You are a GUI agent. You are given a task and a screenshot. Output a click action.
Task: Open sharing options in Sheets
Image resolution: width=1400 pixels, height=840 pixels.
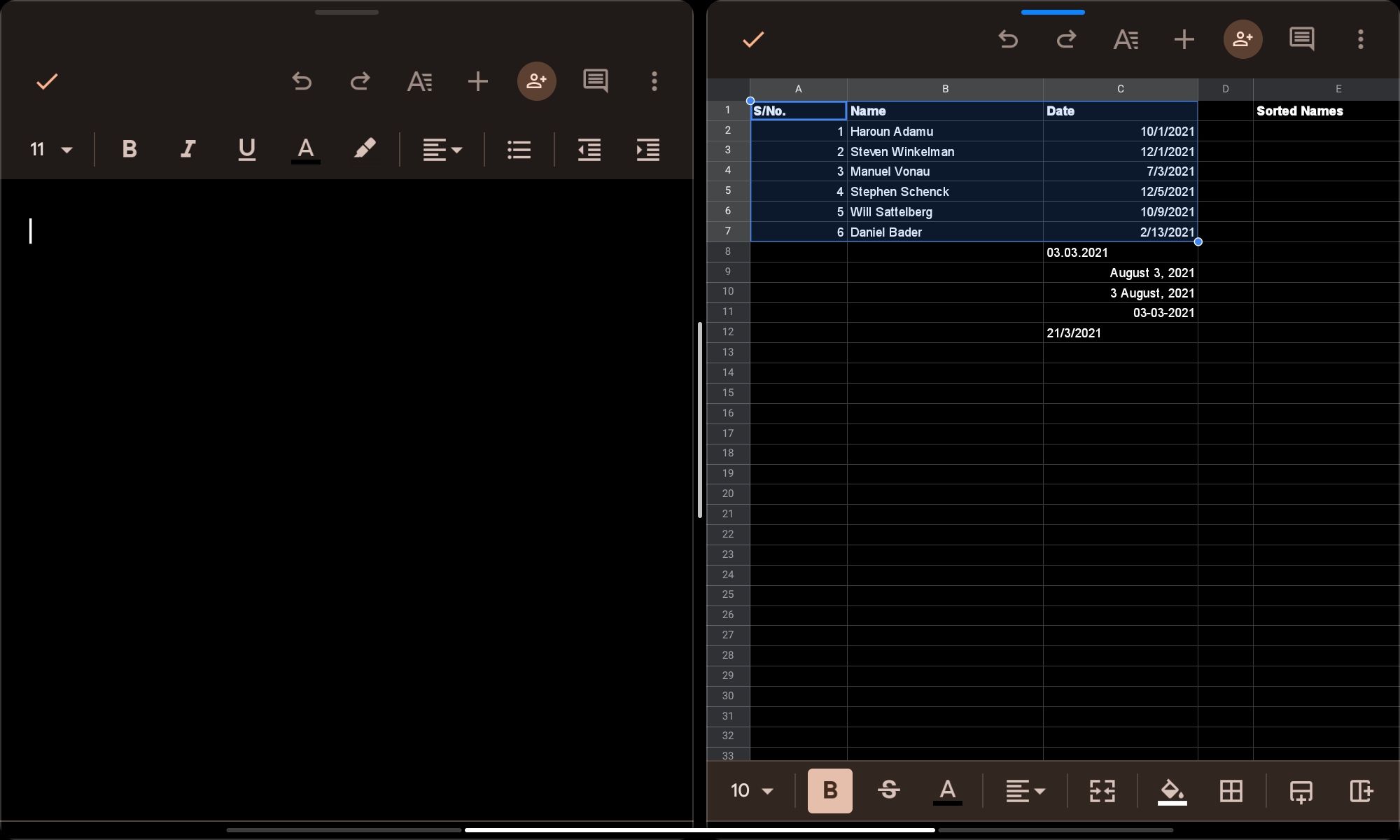(1242, 39)
